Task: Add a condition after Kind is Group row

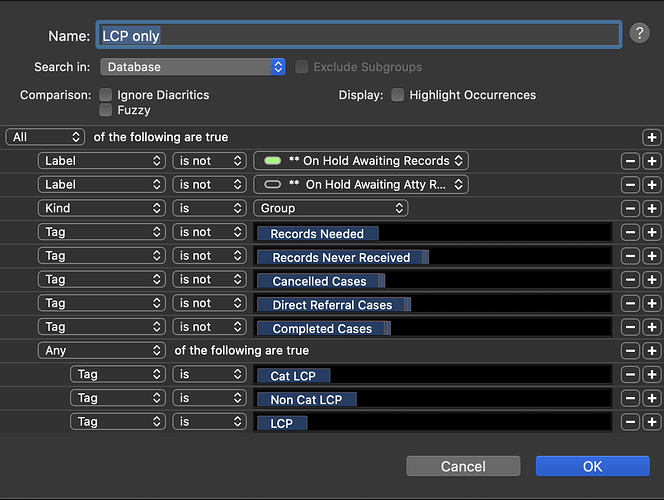Action: (652, 208)
